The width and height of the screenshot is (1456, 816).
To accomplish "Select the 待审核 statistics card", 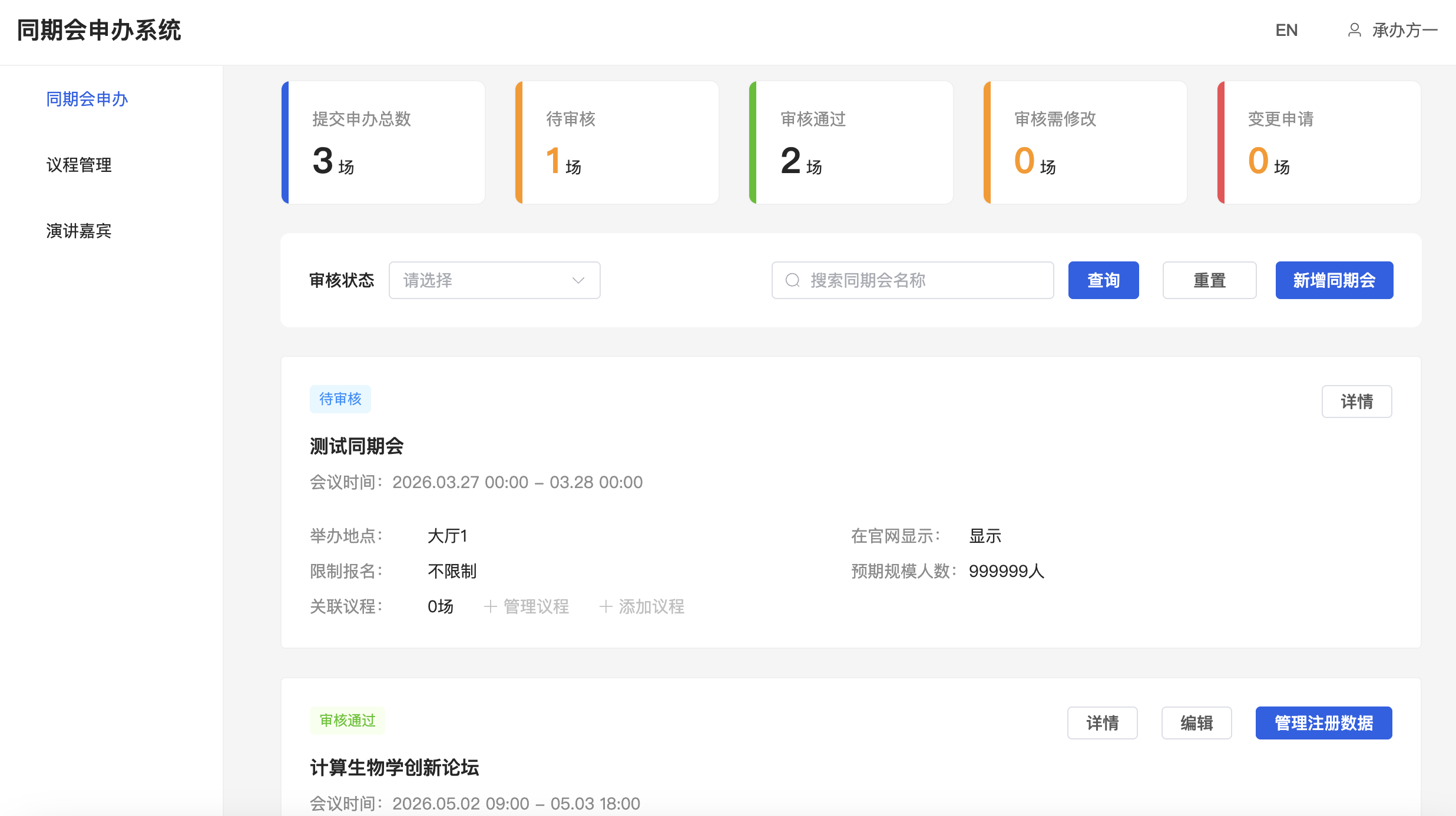I will pos(617,142).
